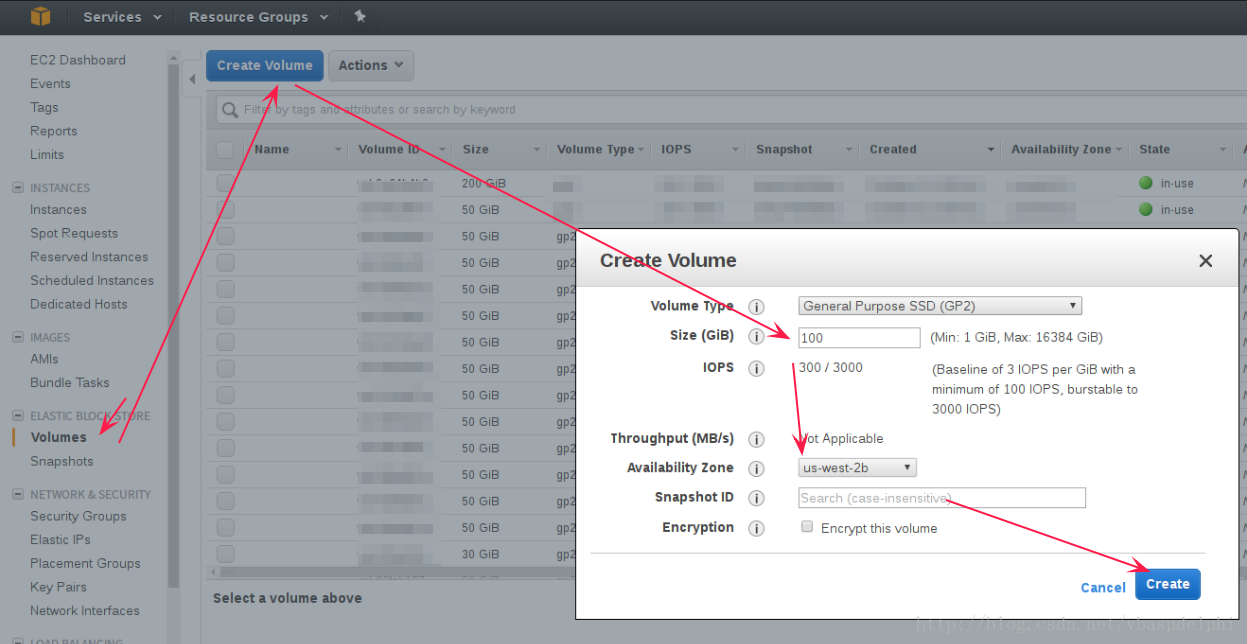Open Scheduled Instances in sidebar
Image resolution: width=1247 pixels, height=644 pixels.
[x=92, y=281]
